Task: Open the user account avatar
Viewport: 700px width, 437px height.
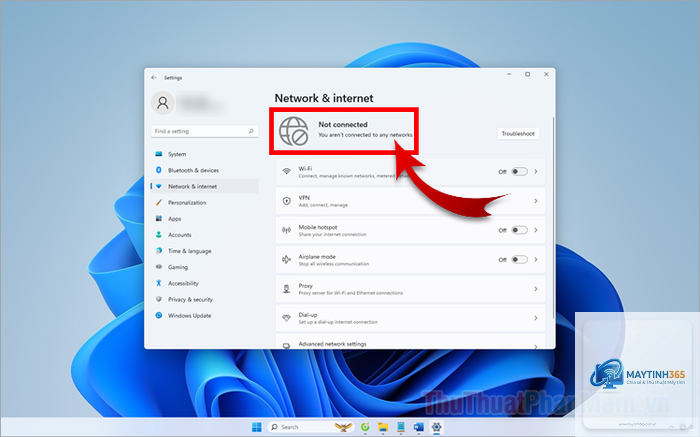Action: click(x=162, y=103)
